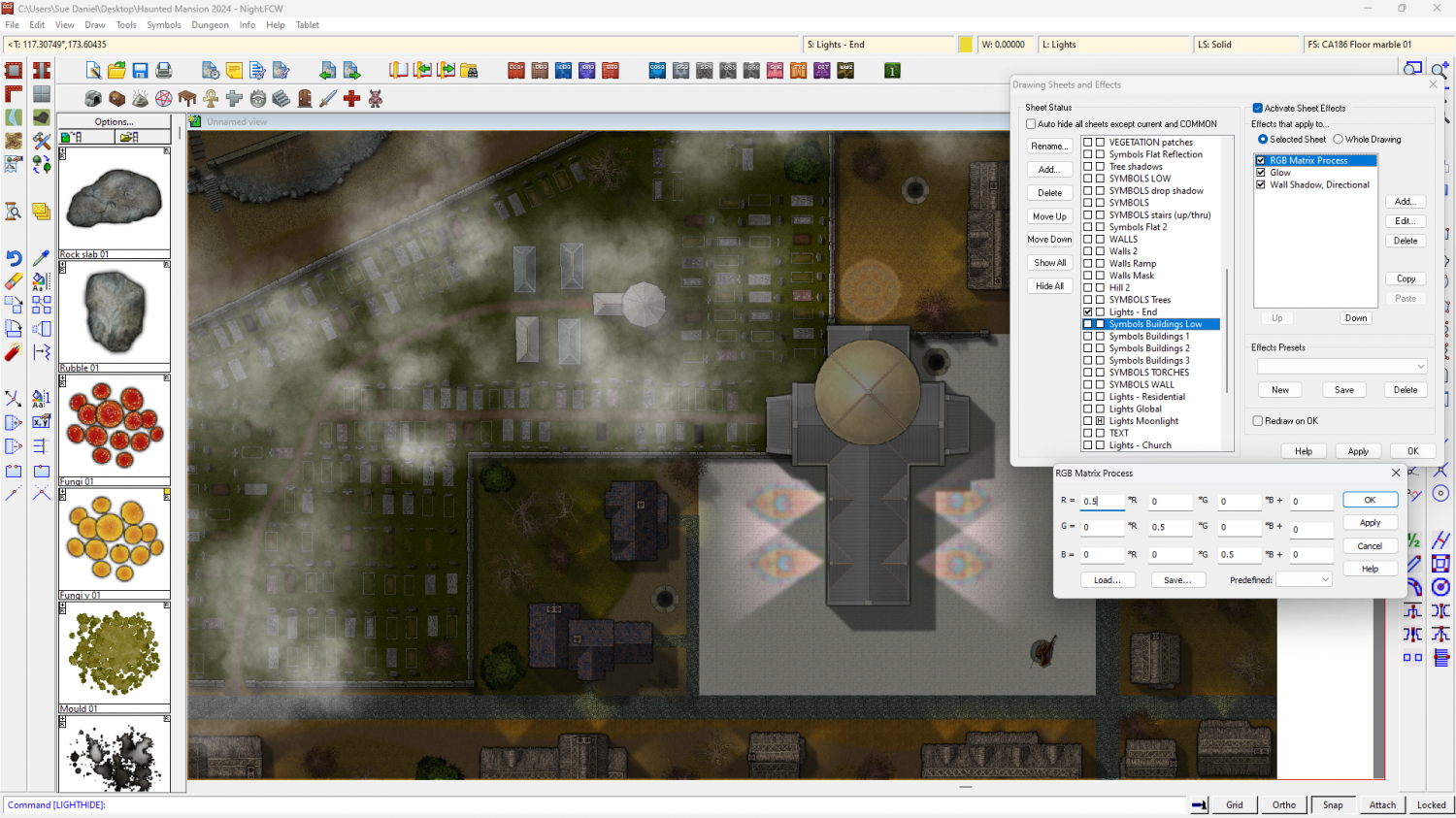
Task: Click the Print icon
Action: (x=163, y=70)
